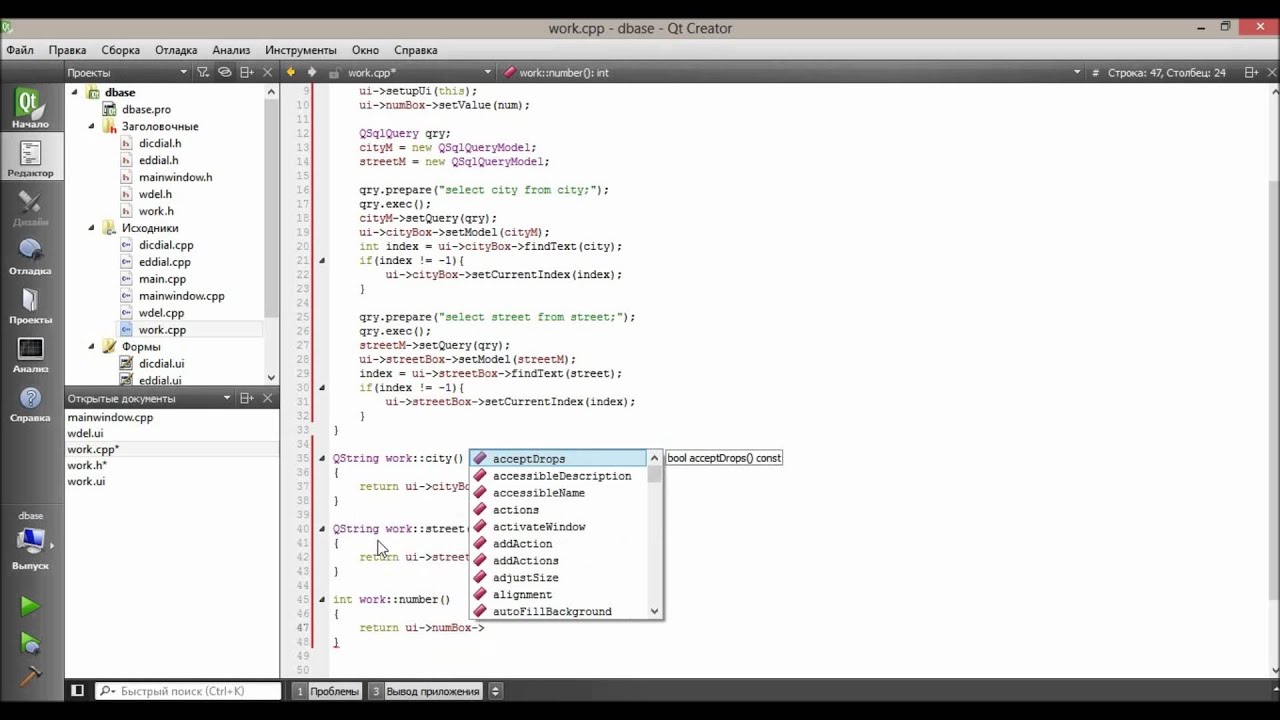Screen dimensions: 1280x720
Task: Open the Дизайн mode
Action: click(x=30, y=207)
